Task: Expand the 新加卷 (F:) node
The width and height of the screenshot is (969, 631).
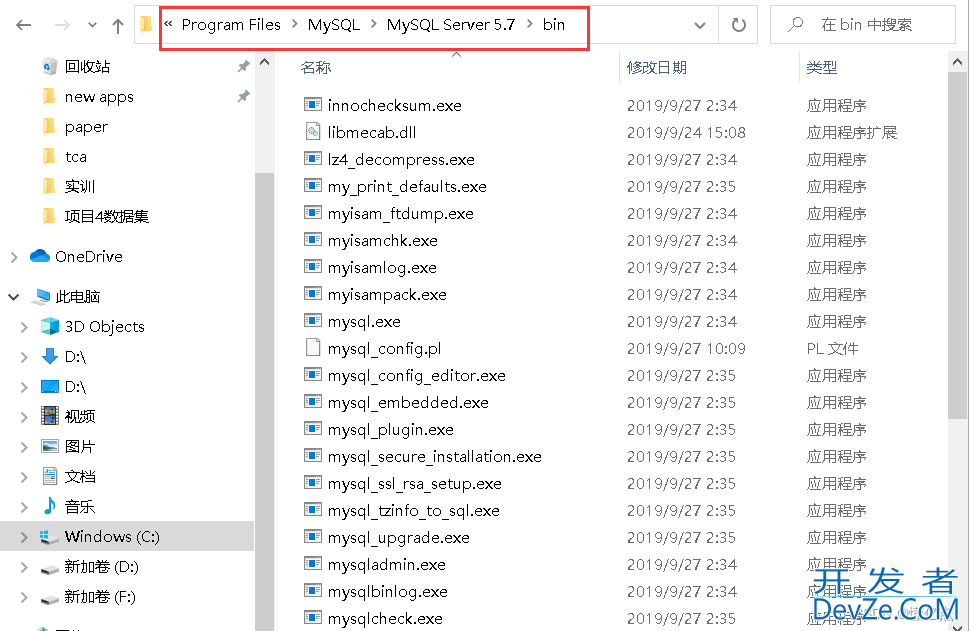Action: [24, 598]
